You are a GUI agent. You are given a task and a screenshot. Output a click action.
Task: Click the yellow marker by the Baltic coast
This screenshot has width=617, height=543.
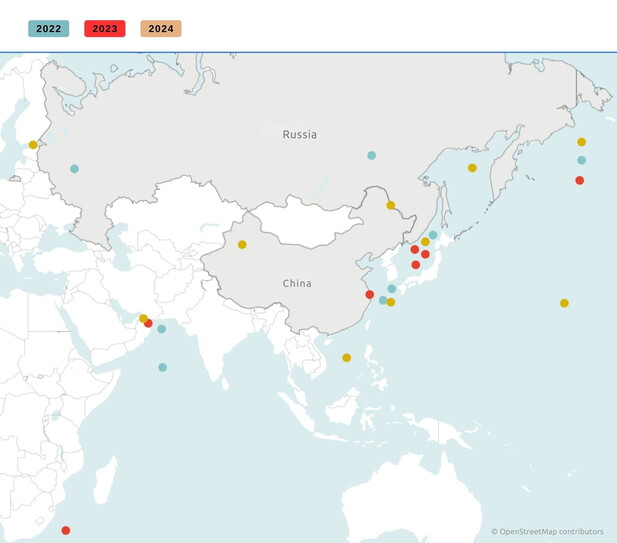point(33,145)
